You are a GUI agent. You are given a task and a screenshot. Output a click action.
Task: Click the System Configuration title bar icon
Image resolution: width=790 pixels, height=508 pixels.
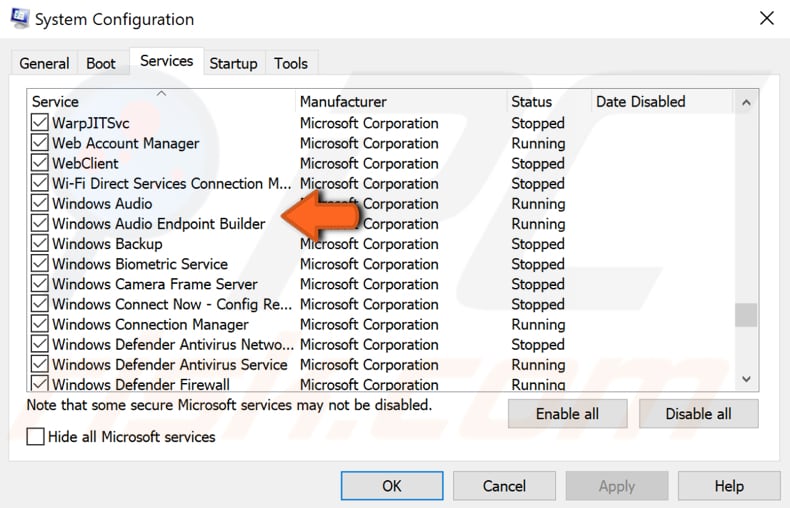(x=19, y=19)
